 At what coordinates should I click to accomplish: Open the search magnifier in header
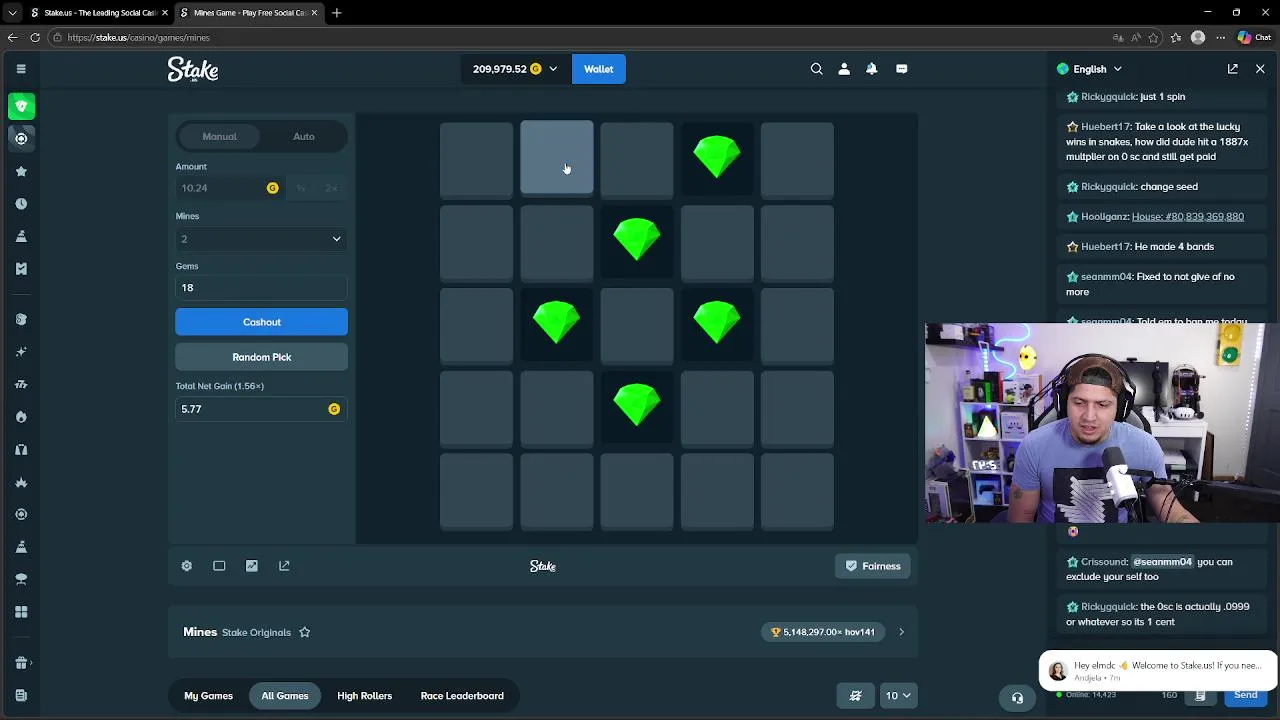click(x=817, y=69)
